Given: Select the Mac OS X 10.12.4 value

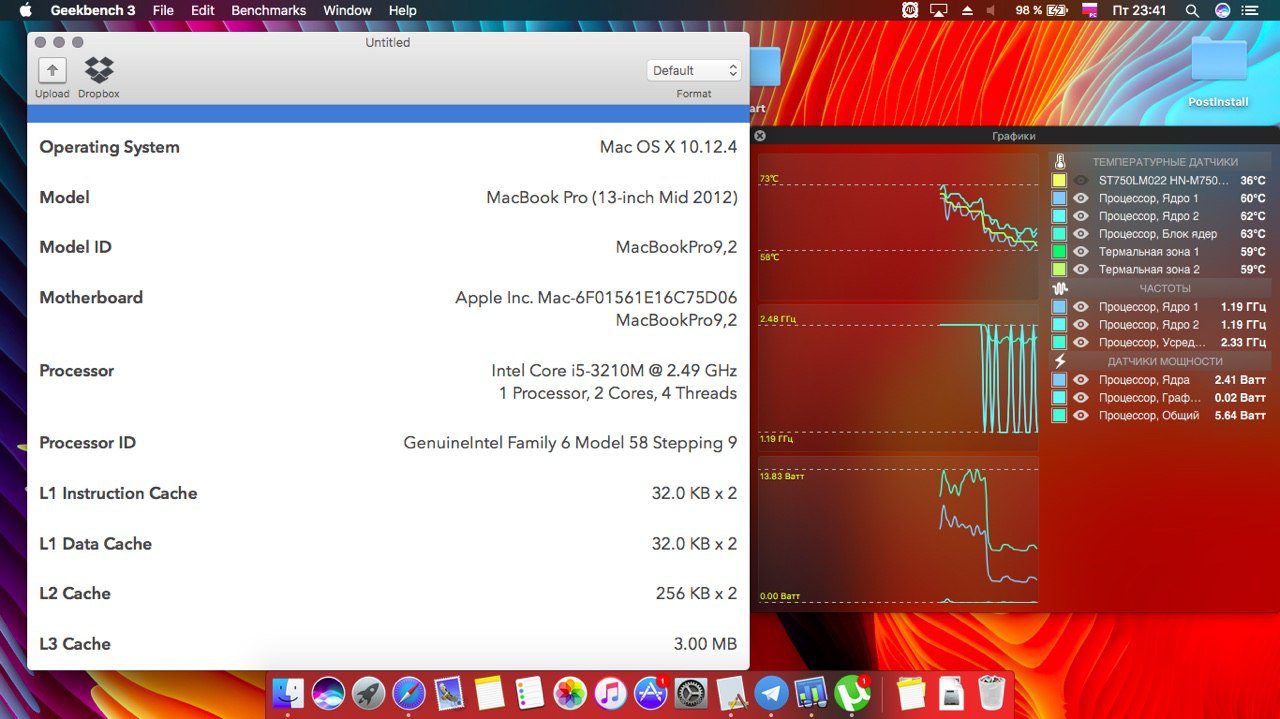Looking at the screenshot, I should click(x=668, y=147).
